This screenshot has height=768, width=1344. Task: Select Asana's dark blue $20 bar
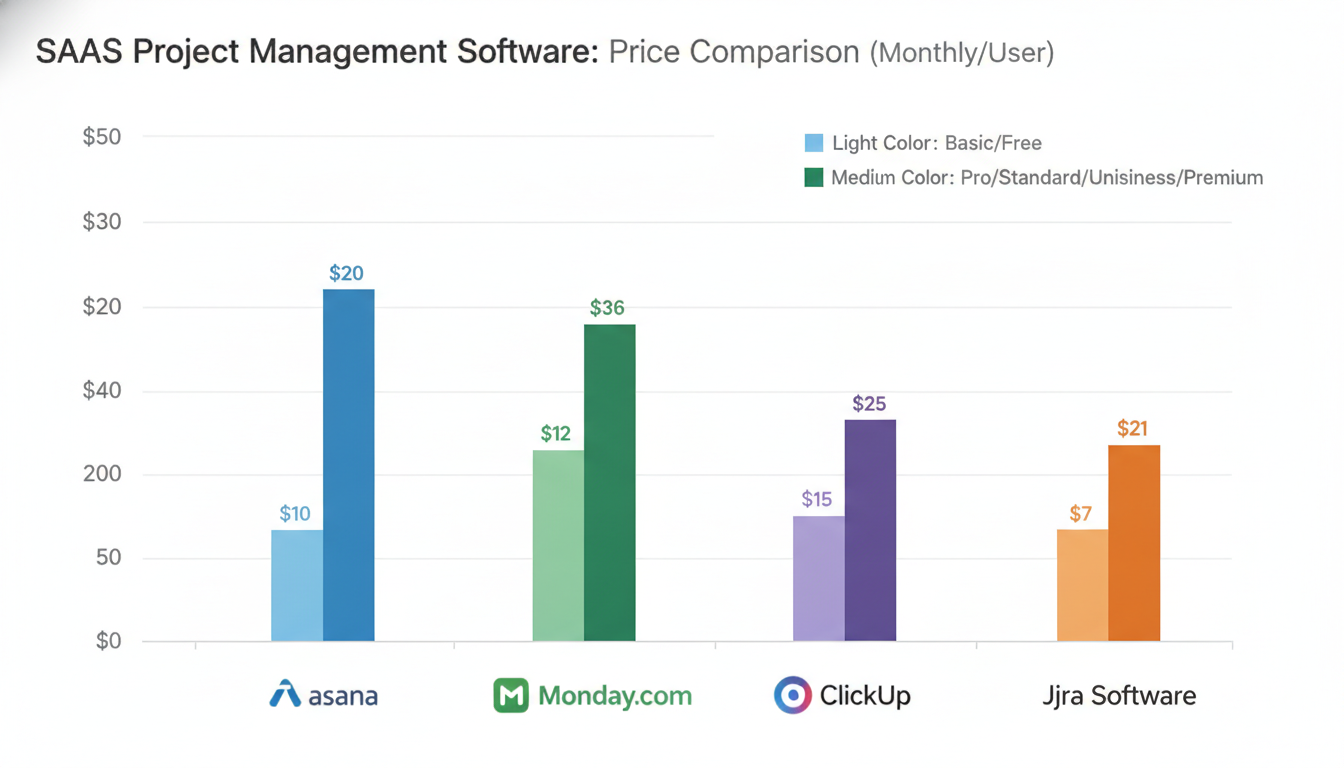click(x=349, y=465)
